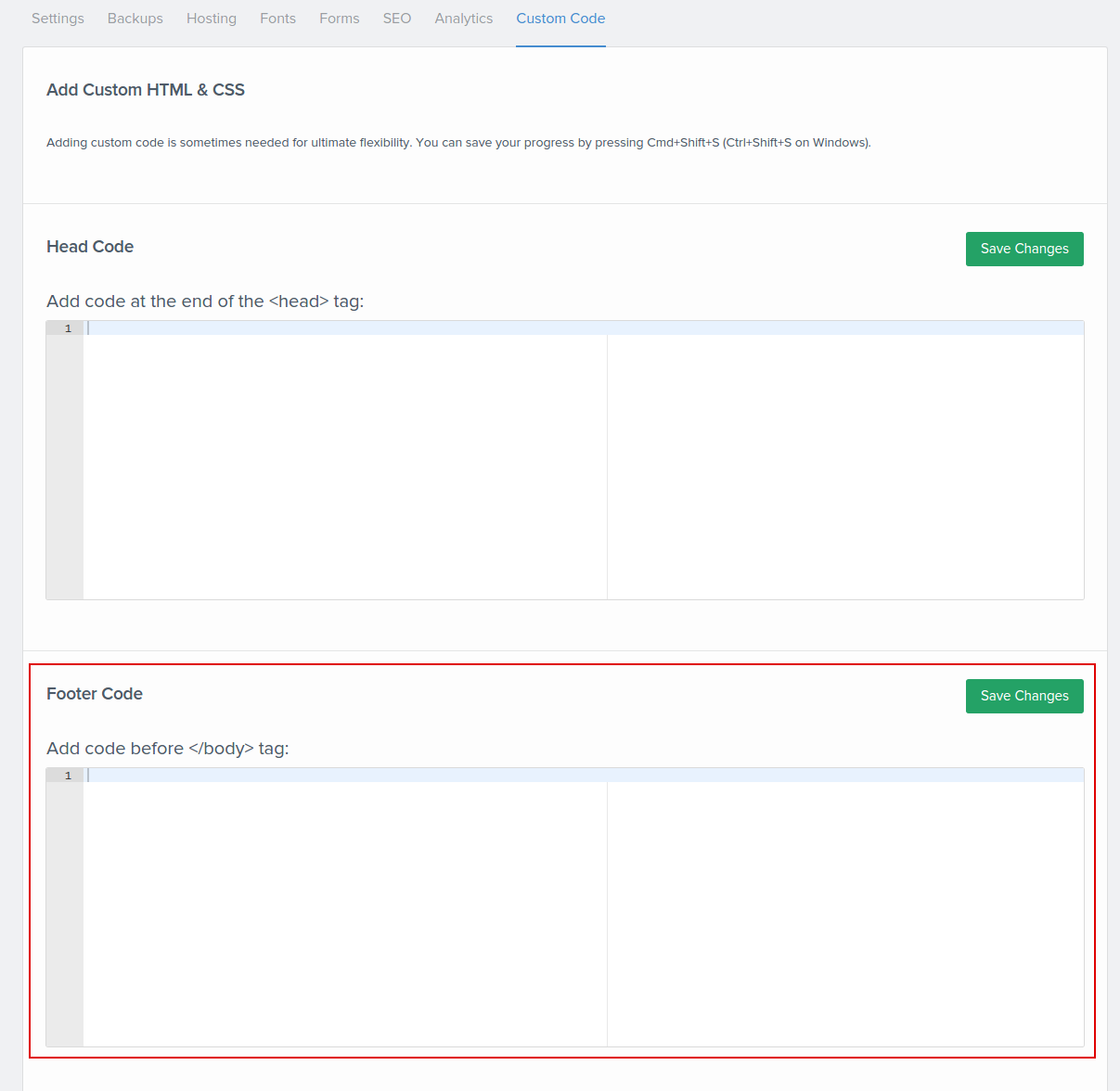This screenshot has height=1091, width=1120.
Task: Save Changes for Head Code
Action: [x=1024, y=249]
